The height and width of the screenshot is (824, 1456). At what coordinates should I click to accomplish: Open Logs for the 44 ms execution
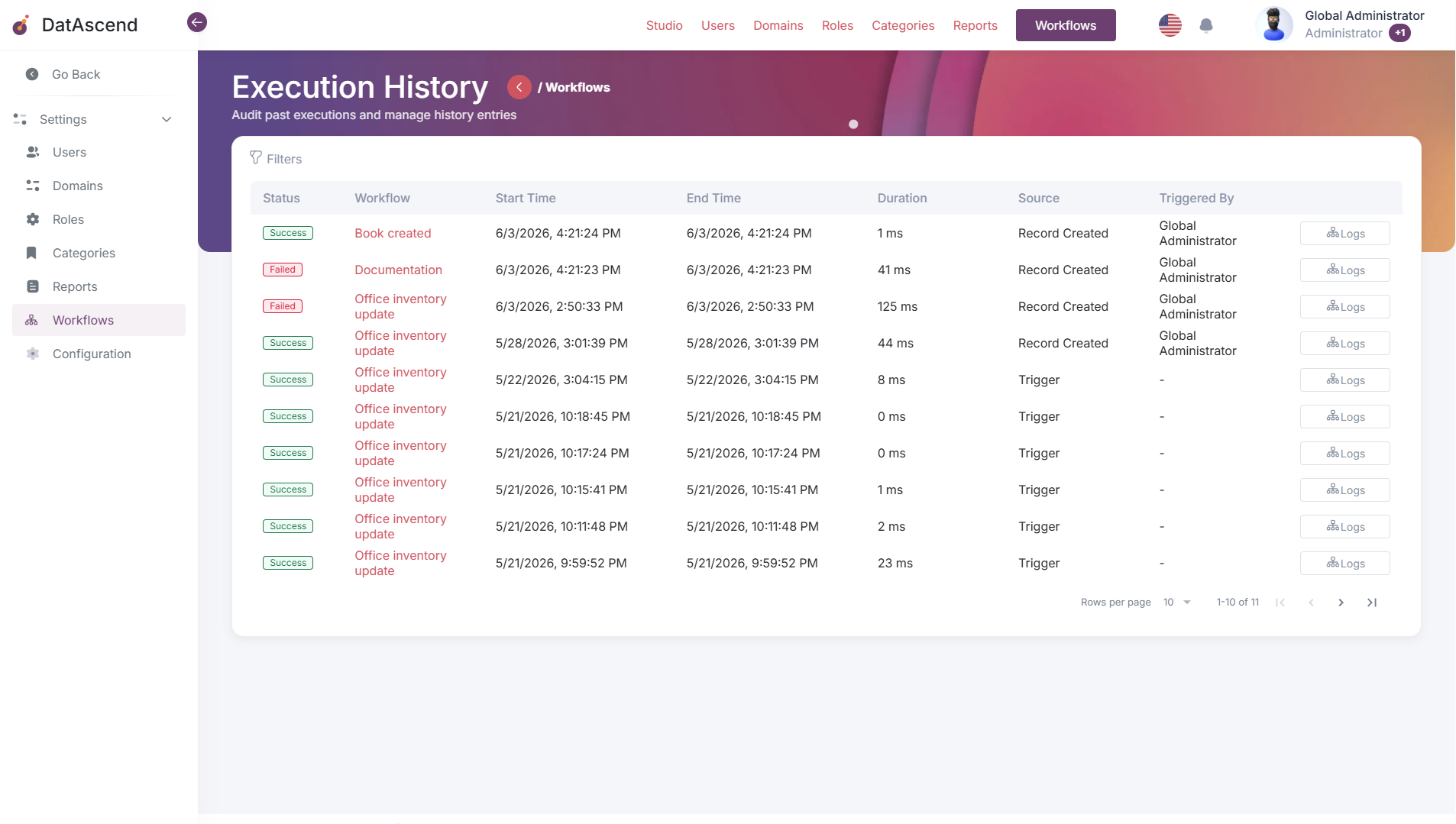pos(1344,343)
